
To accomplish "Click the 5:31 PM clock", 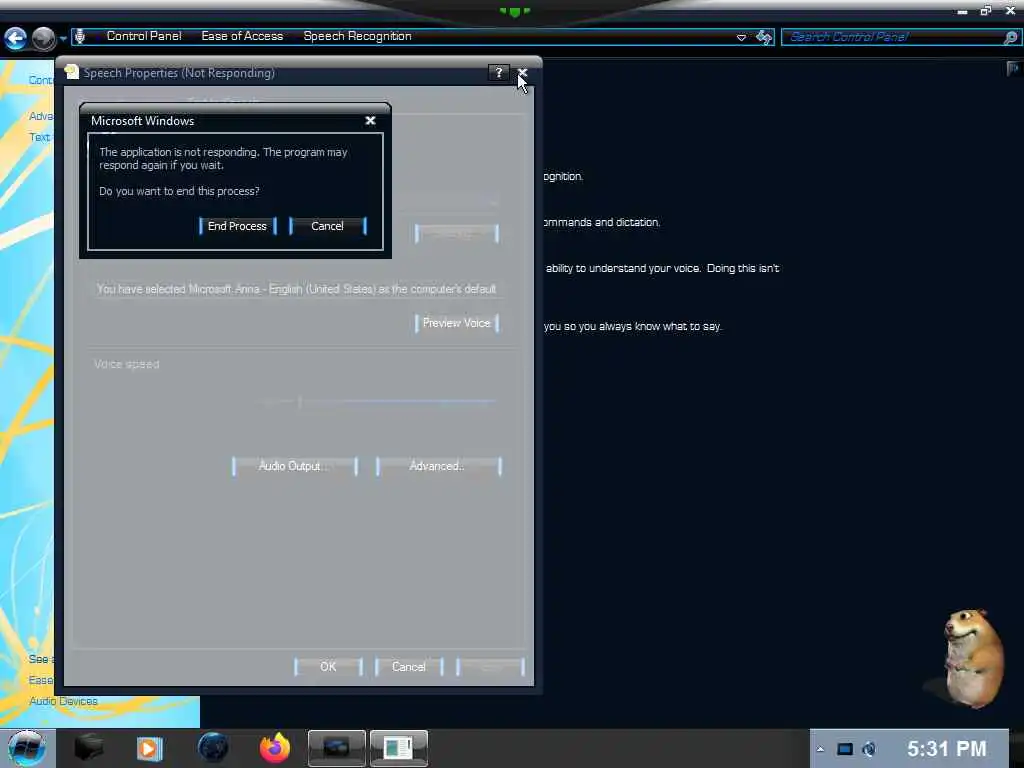I will 946,749.
